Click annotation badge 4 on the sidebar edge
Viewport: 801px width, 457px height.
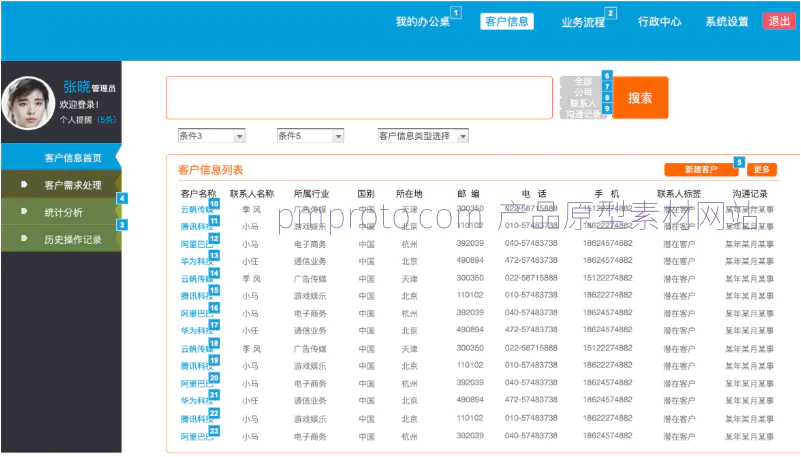pos(122,198)
